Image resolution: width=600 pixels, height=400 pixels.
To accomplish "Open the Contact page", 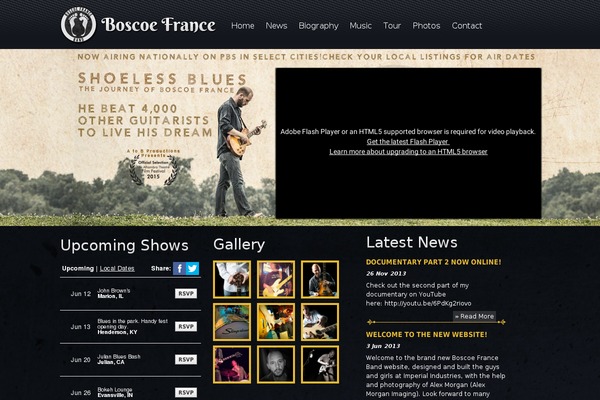I will coord(467,26).
